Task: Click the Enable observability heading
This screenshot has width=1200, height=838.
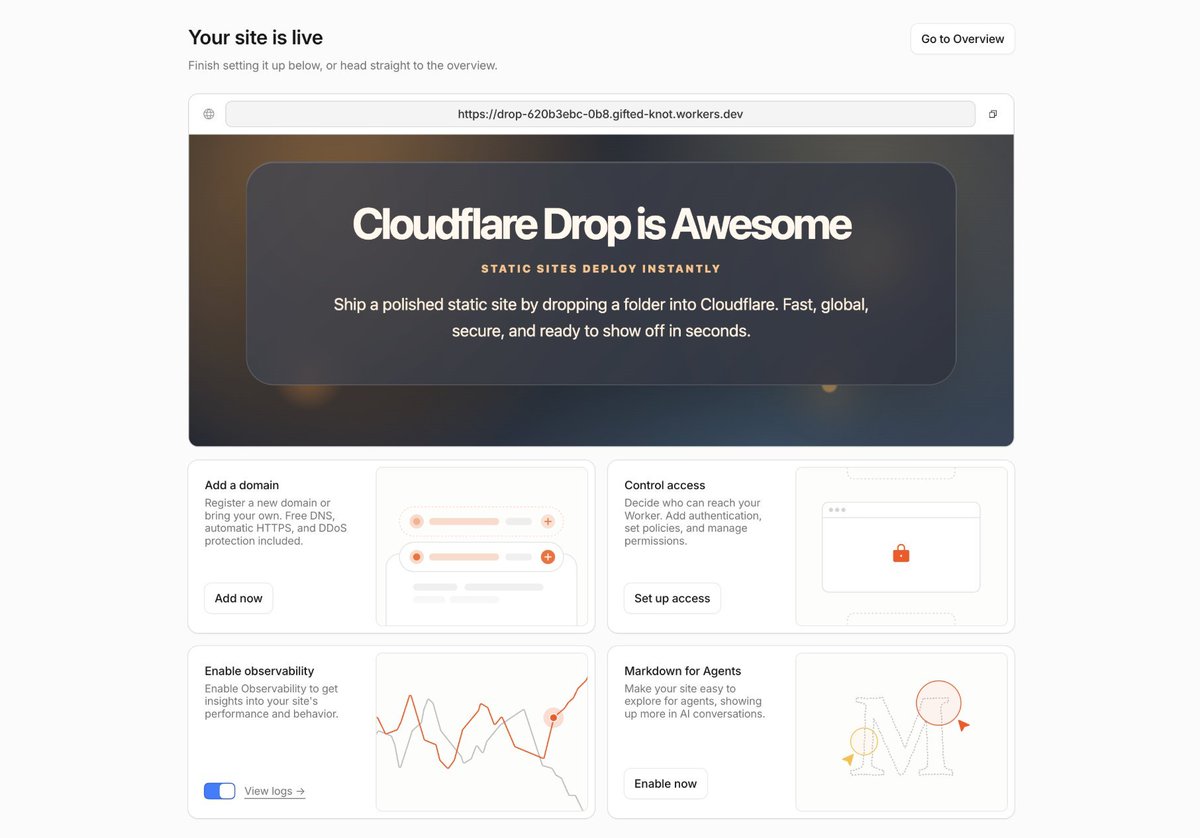Action: coord(259,671)
